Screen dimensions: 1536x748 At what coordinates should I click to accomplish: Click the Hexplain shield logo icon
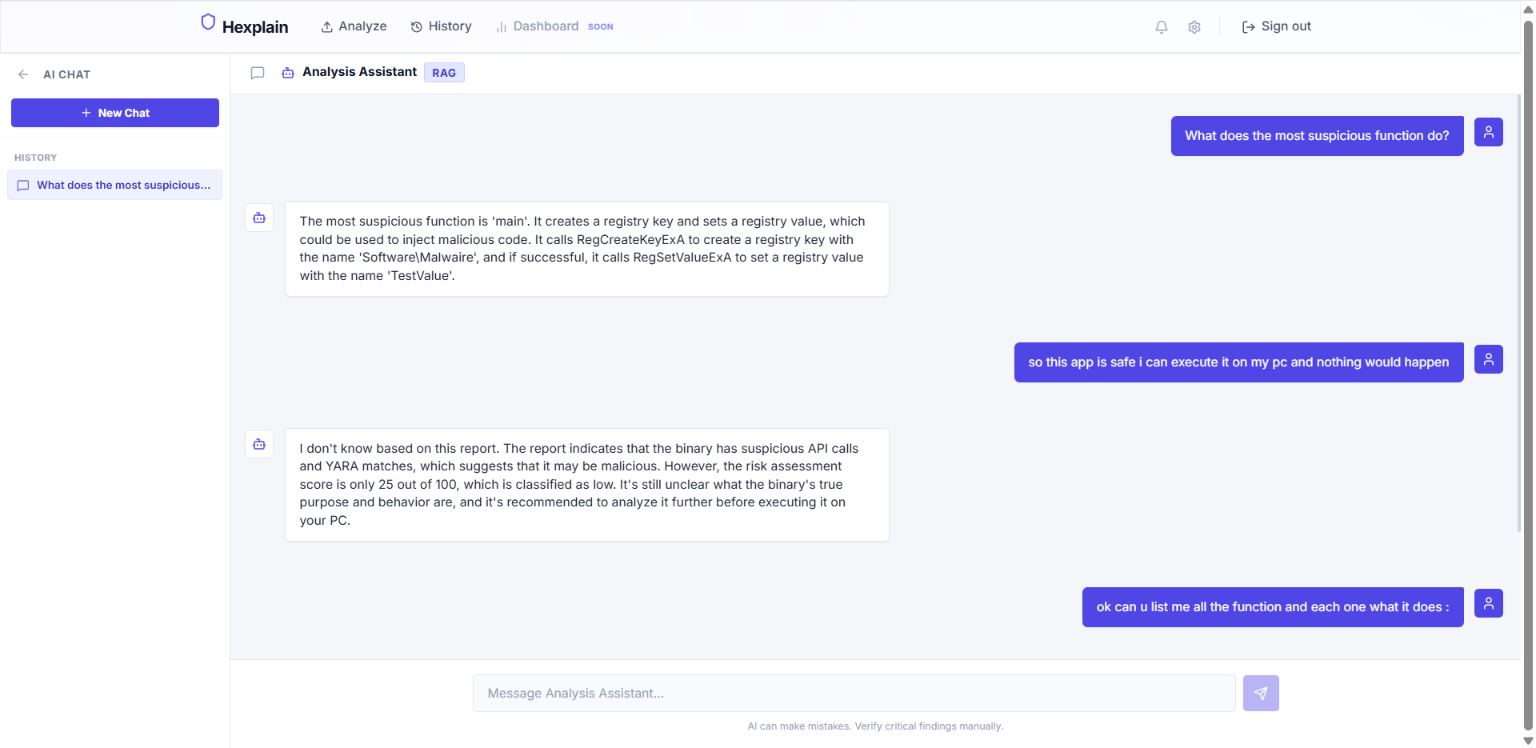coord(208,22)
